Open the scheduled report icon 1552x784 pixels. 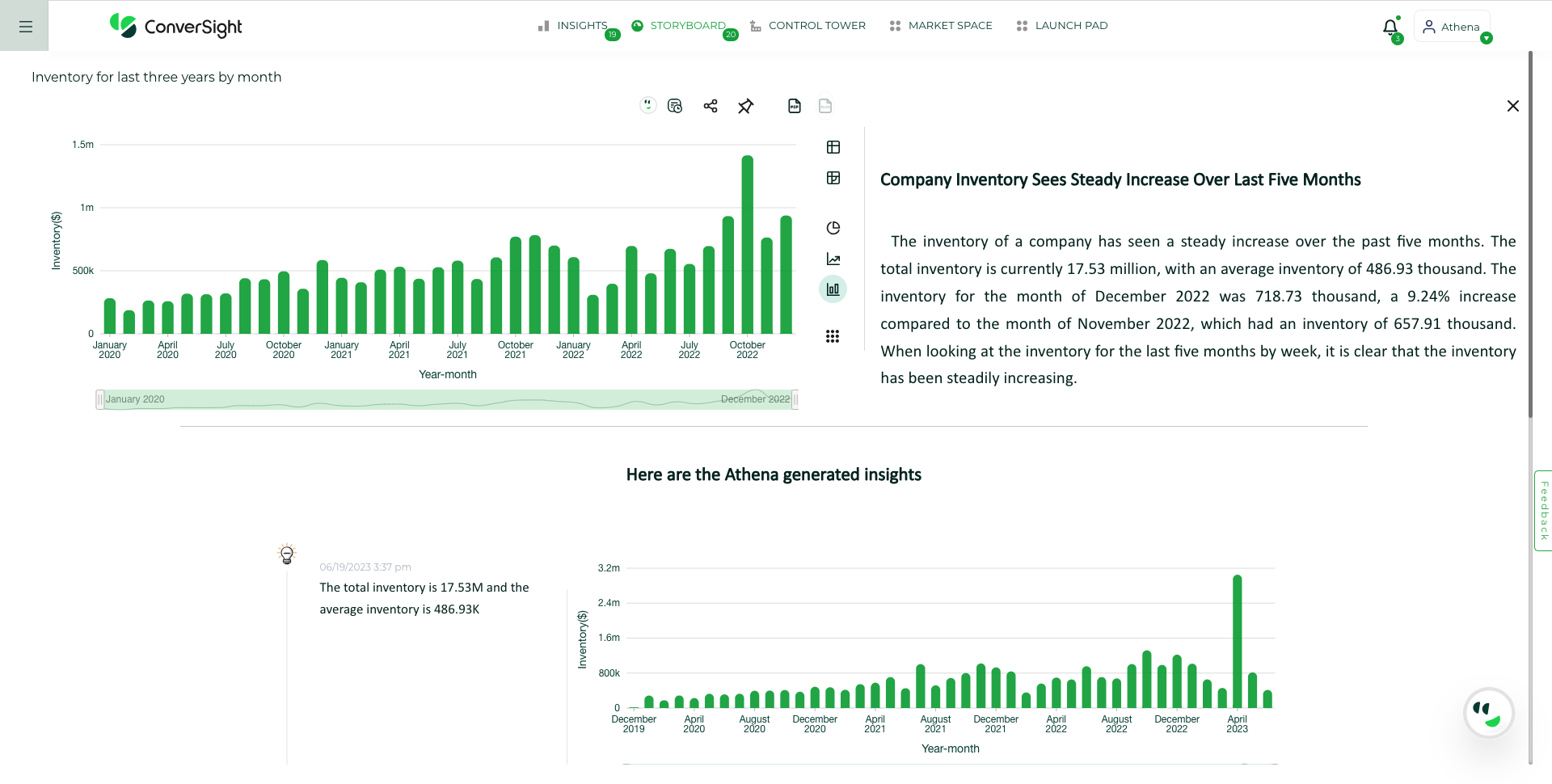675,106
